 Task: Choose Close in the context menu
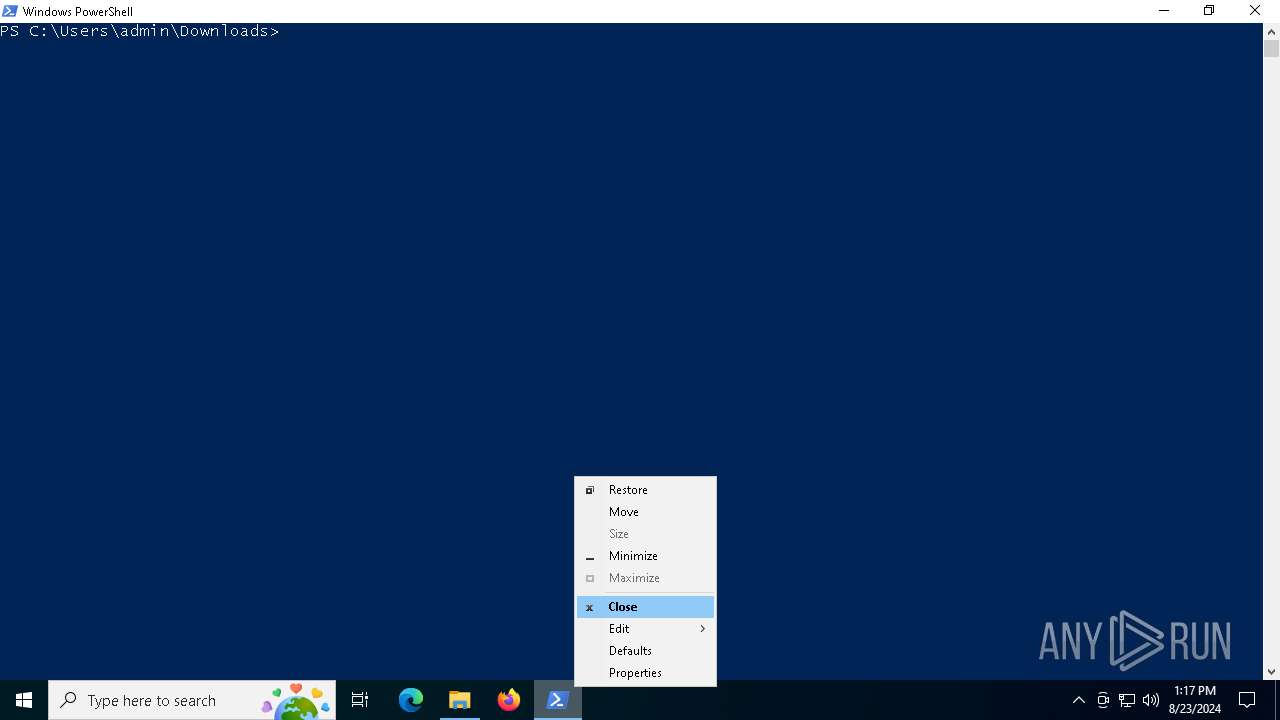click(645, 607)
